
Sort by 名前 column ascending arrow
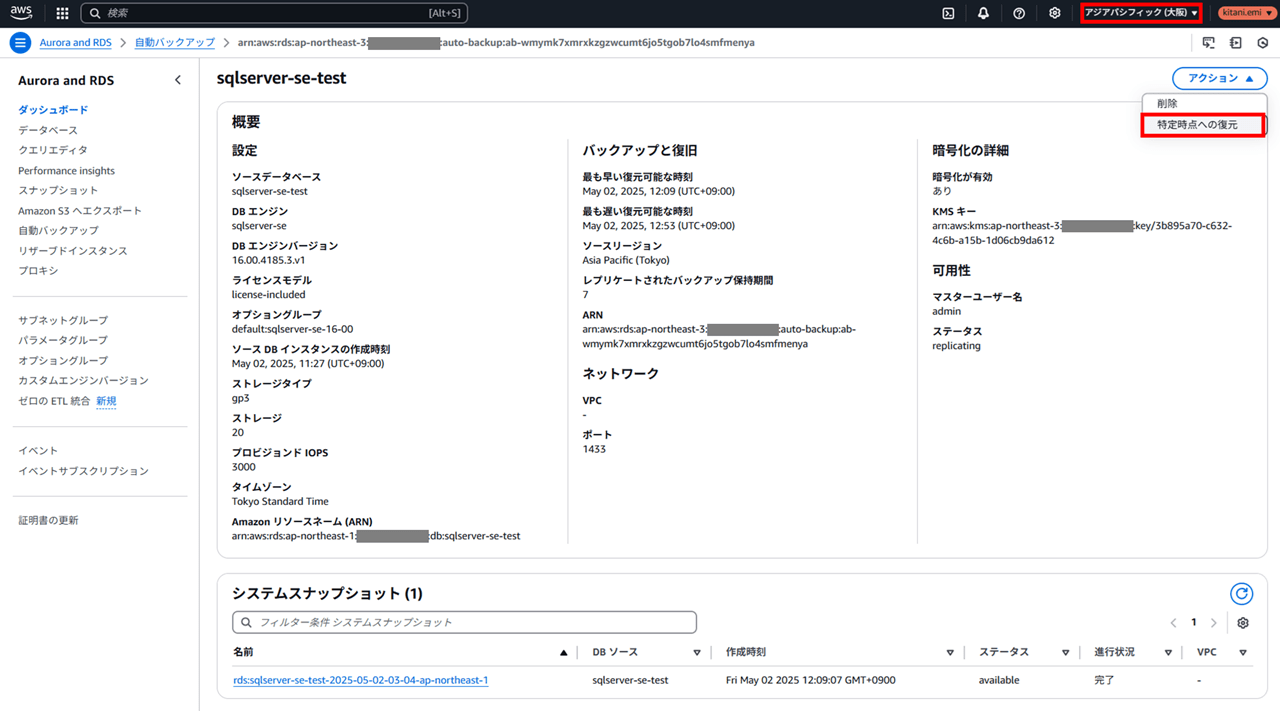click(563, 652)
